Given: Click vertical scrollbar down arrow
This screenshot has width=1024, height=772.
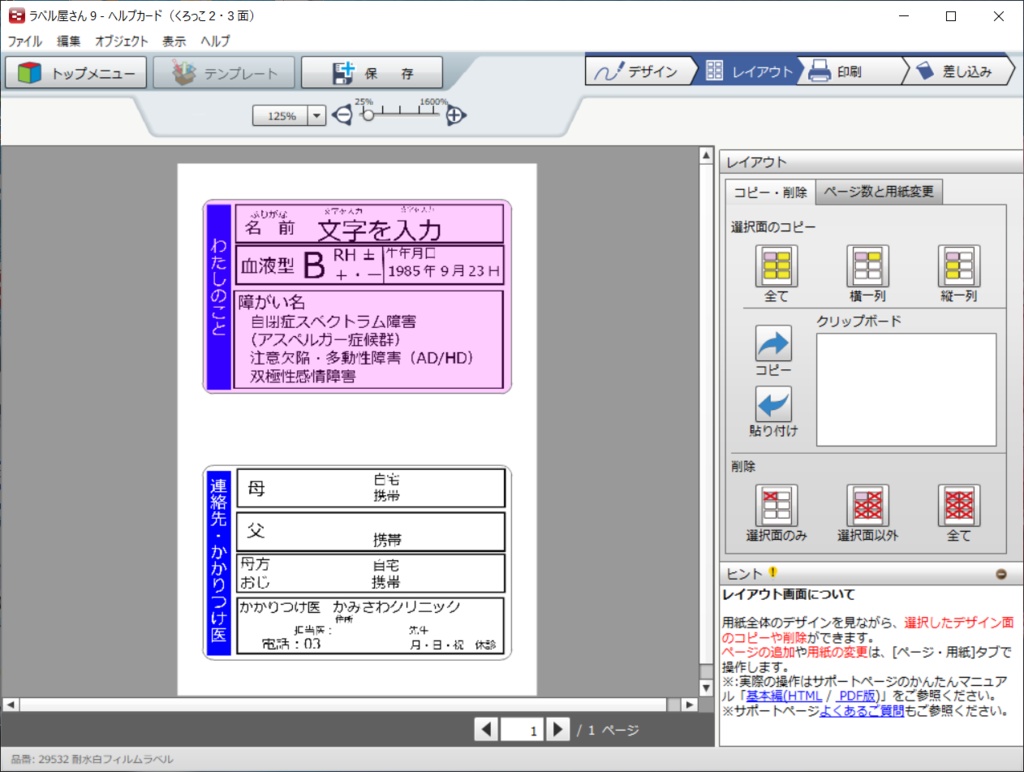Looking at the screenshot, I should tap(706, 688).
